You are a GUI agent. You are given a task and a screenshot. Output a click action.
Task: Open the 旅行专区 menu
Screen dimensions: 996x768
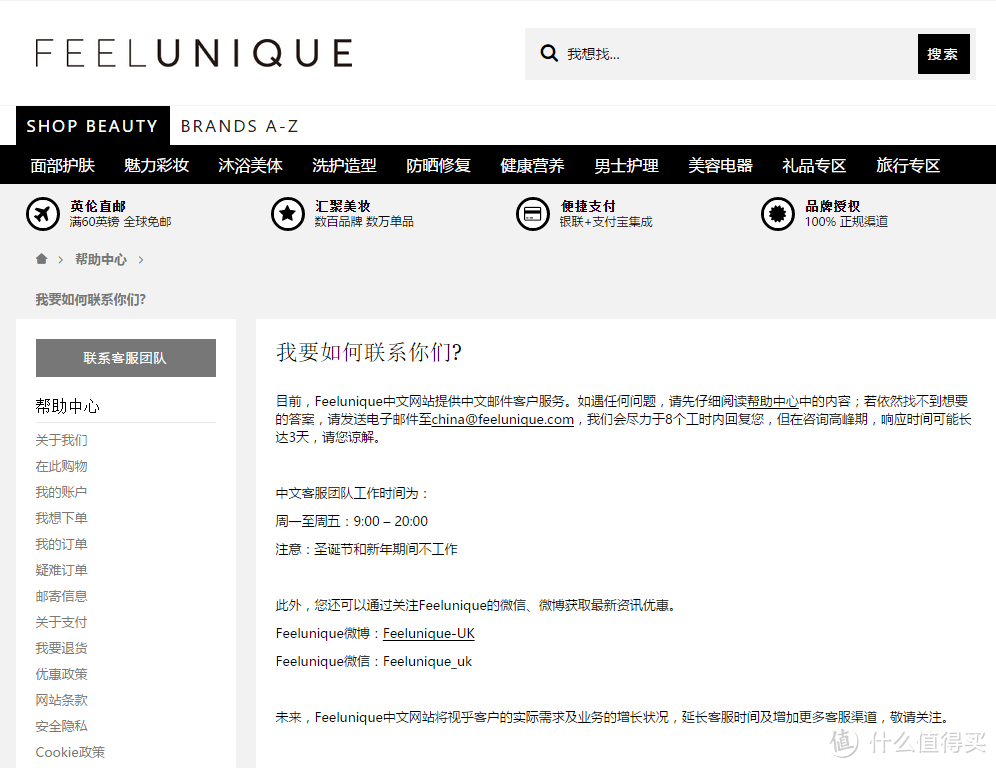(x=908, y=165)
